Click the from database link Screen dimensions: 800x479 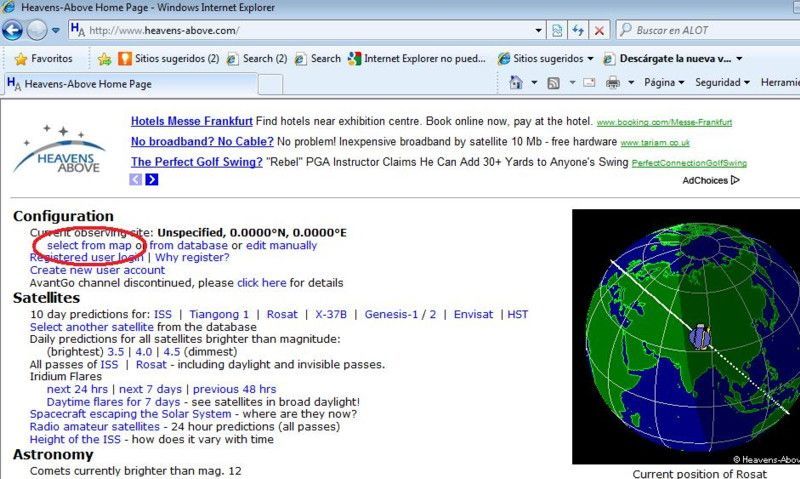[188, 245]
